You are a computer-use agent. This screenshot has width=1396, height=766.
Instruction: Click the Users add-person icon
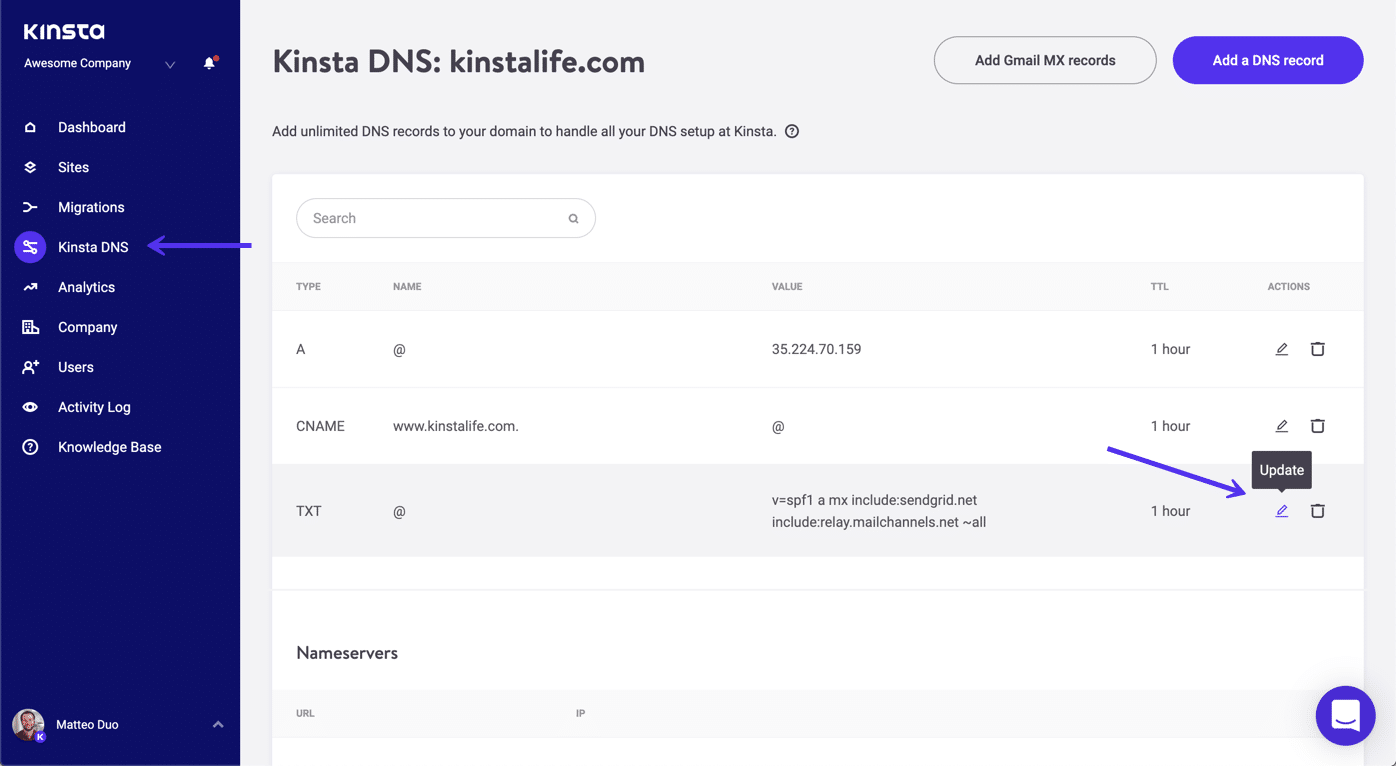[30, 367]
